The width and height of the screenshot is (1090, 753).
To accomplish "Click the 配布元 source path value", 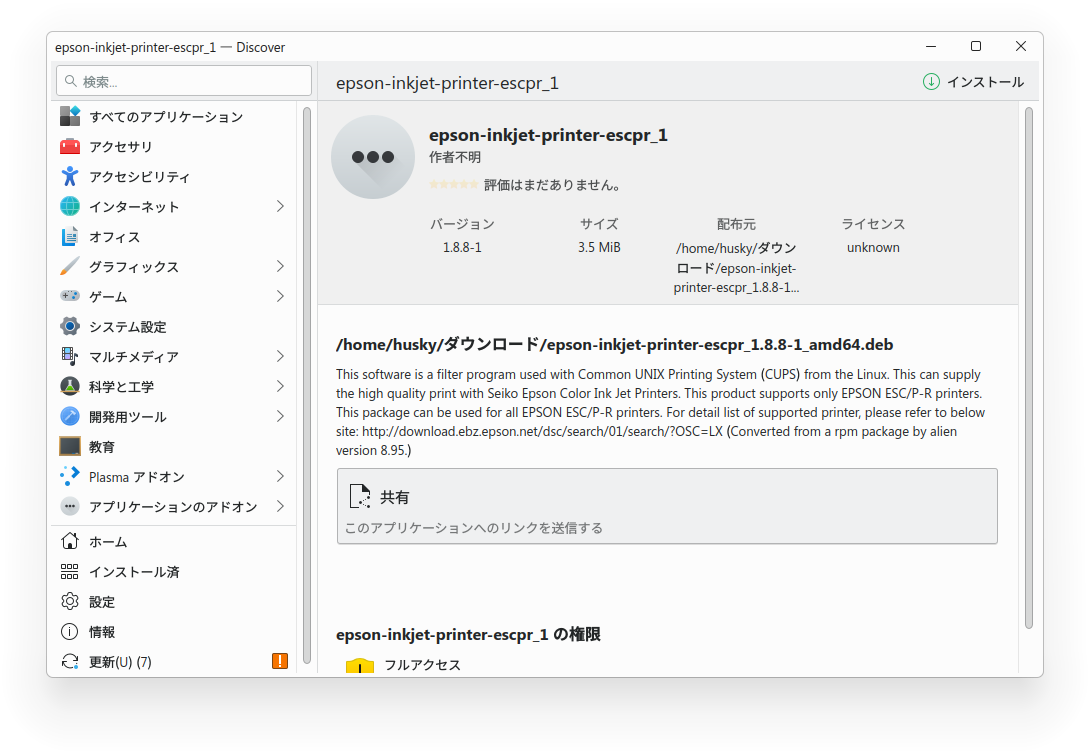I will pos(736,268).
